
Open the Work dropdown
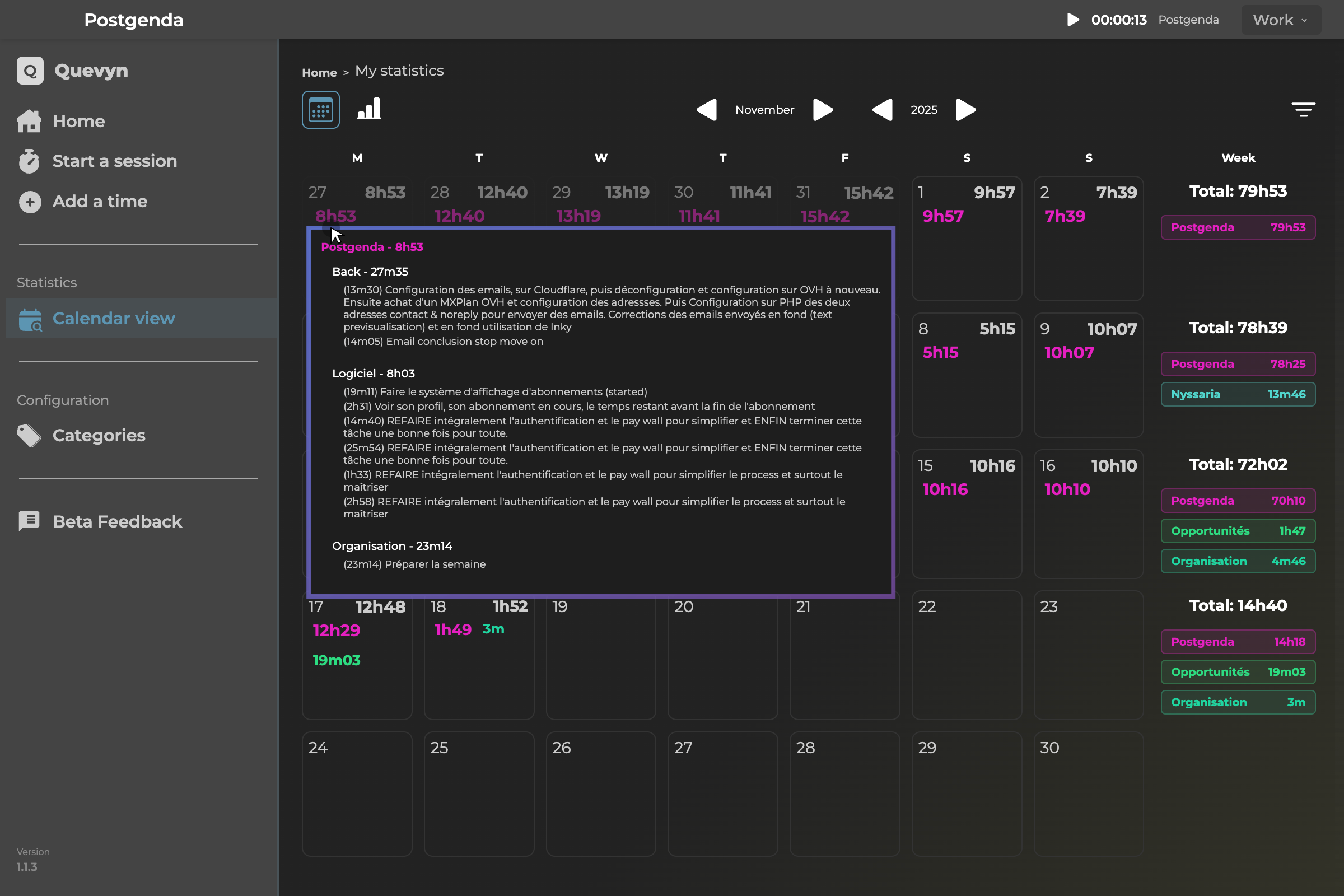click(x=1281, y=20)
